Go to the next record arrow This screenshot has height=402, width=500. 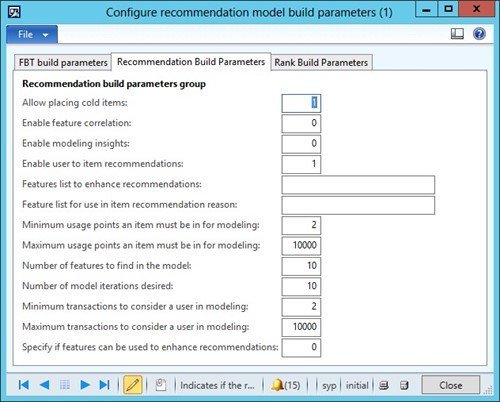tap(85, 385)
